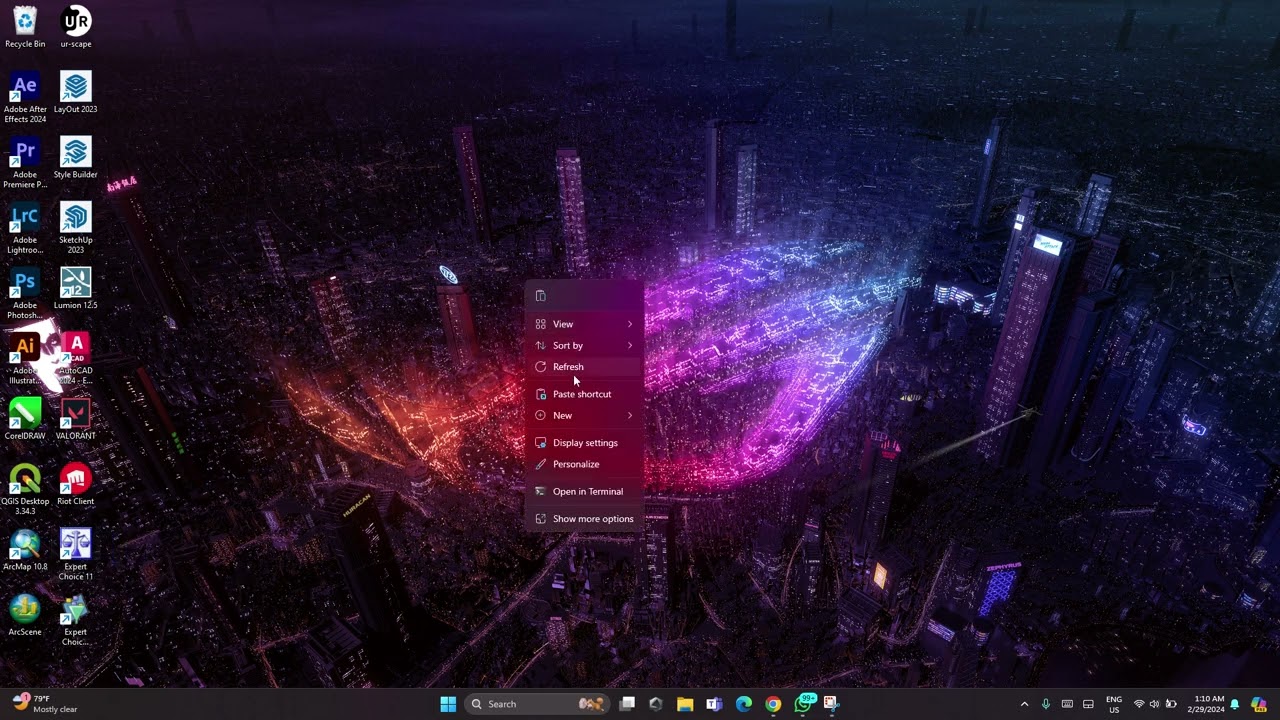Image resolution: width=1280 pixels, height=720 pixels.
Task: Select the Adobe Premiere Pro shortcut
Action: (x=25, y=162)
